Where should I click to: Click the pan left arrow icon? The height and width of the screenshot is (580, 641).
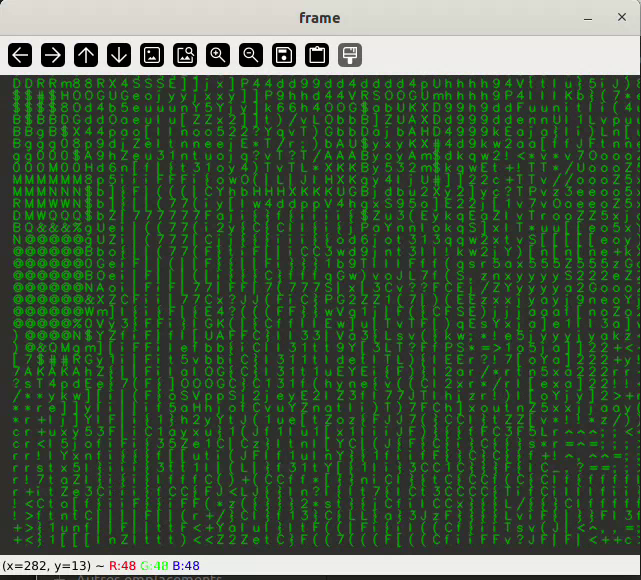click(20, 55)
